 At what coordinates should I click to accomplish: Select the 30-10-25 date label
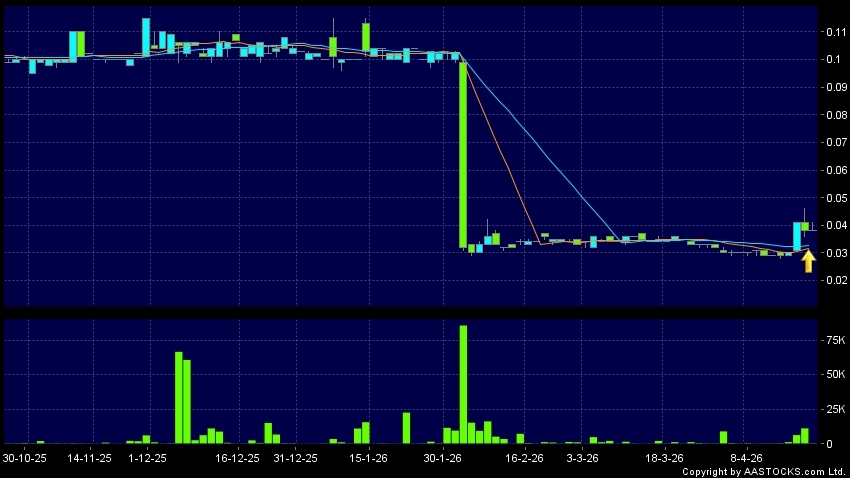tap(25, 458)
